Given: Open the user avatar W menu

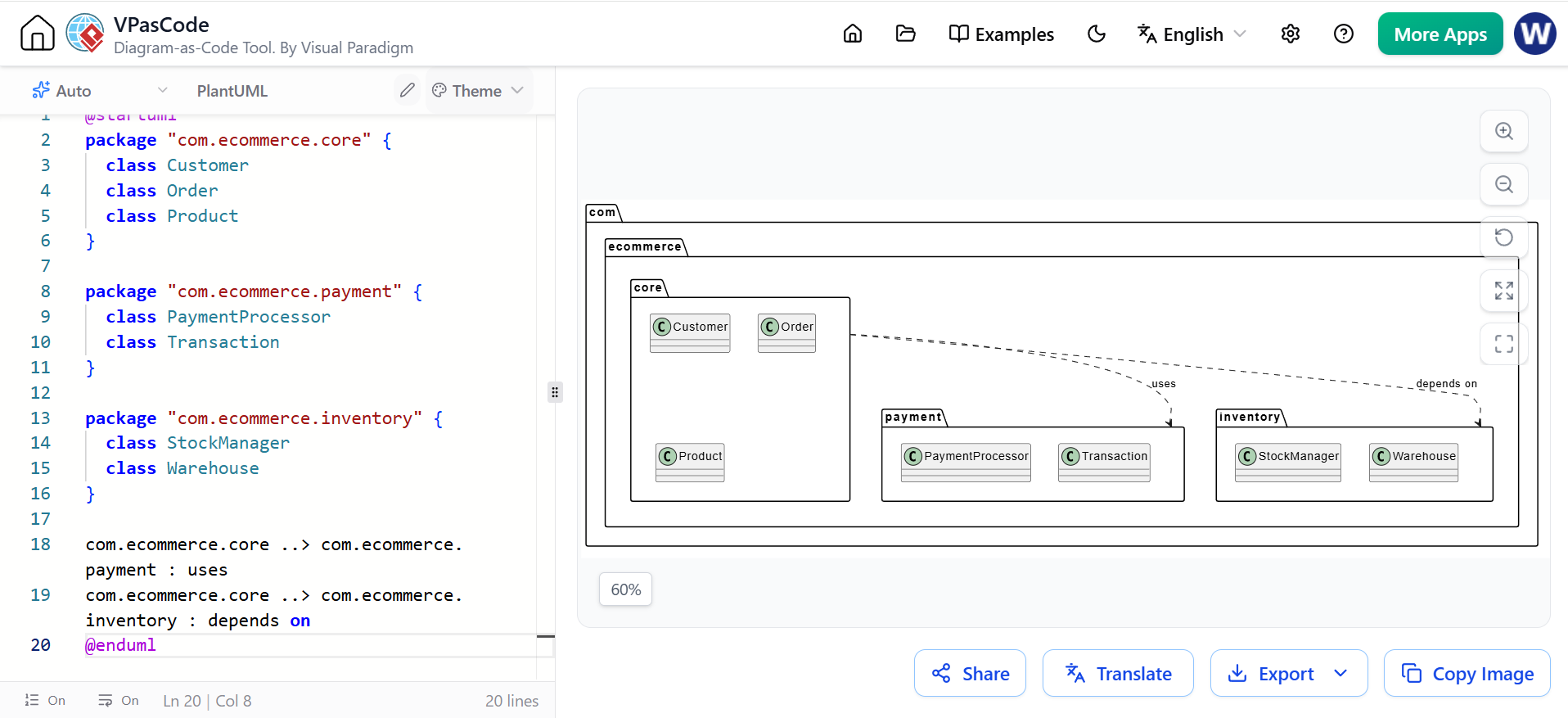Looking at the screenshot, I should tap(1535, 34).
